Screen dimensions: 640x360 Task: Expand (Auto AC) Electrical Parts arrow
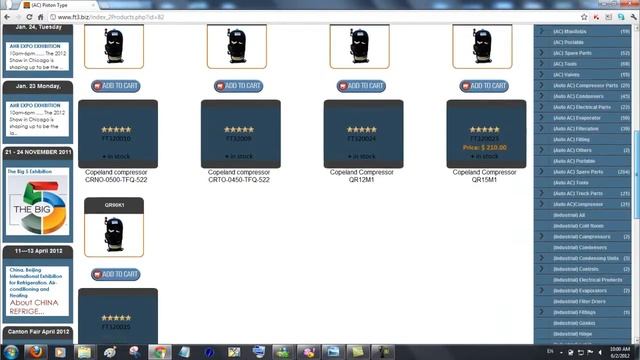click(x=541, y=107)
